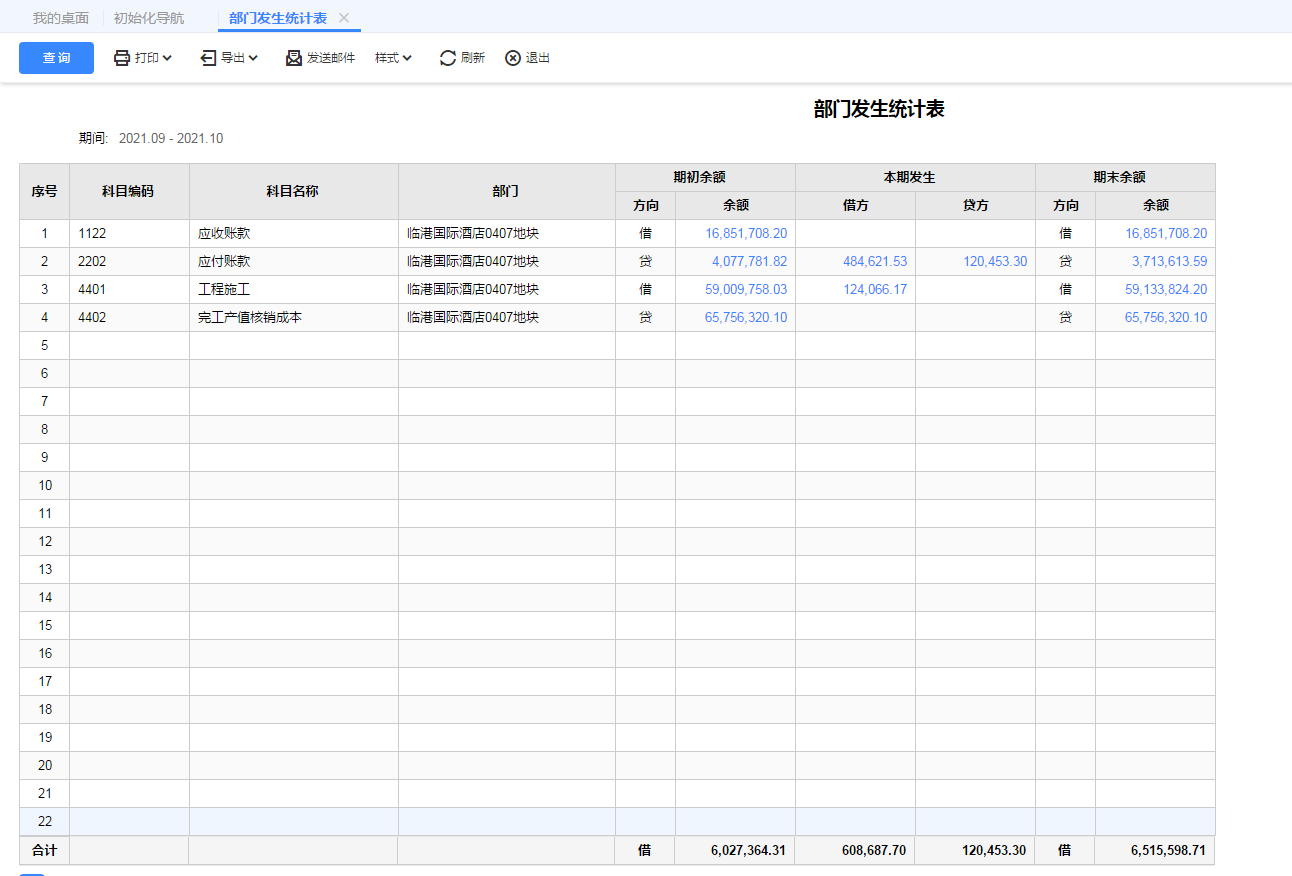Click the printer icon for 打印
Viewport: 1292px width, 876px height.
tap(122, 58)
